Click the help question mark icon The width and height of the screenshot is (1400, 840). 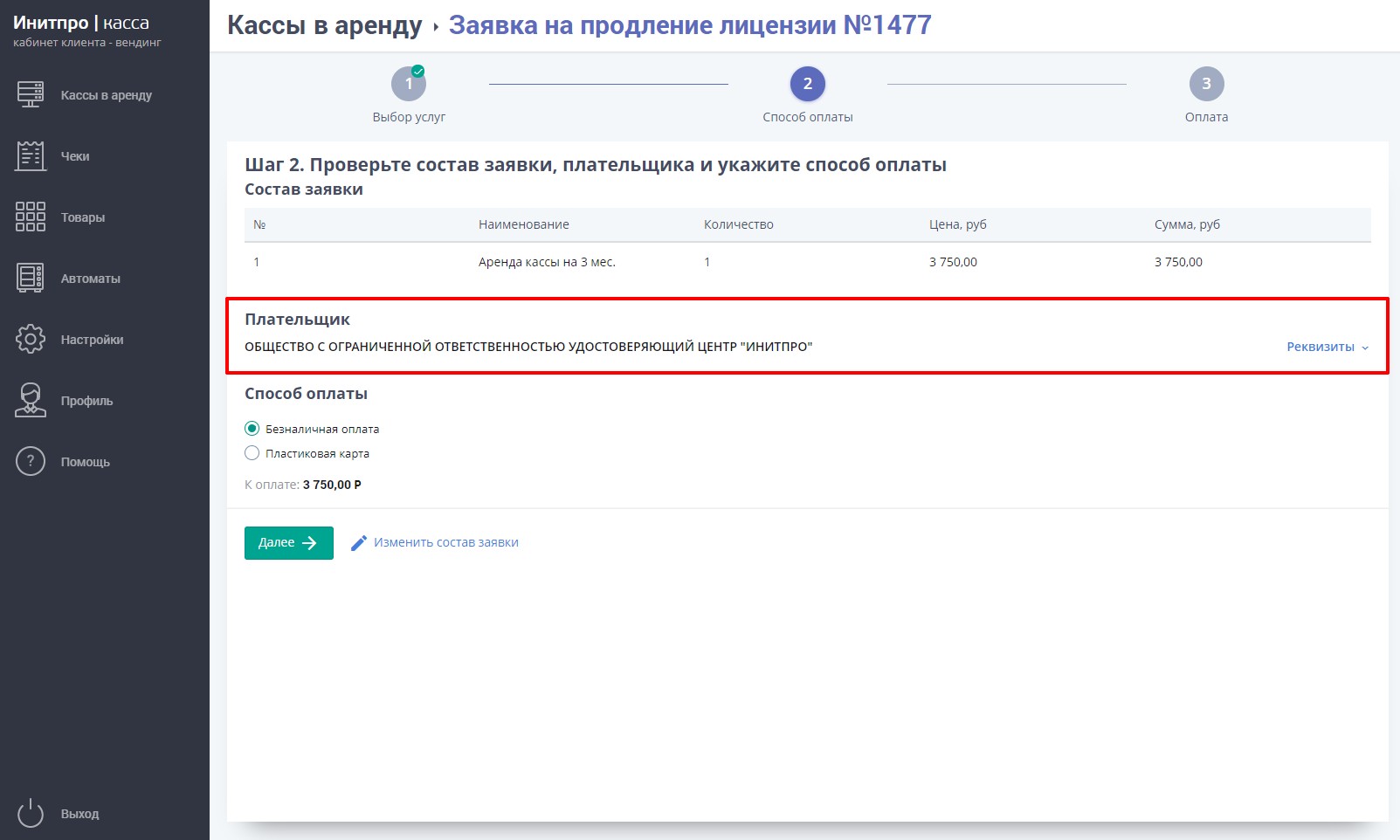coord(31,461)
